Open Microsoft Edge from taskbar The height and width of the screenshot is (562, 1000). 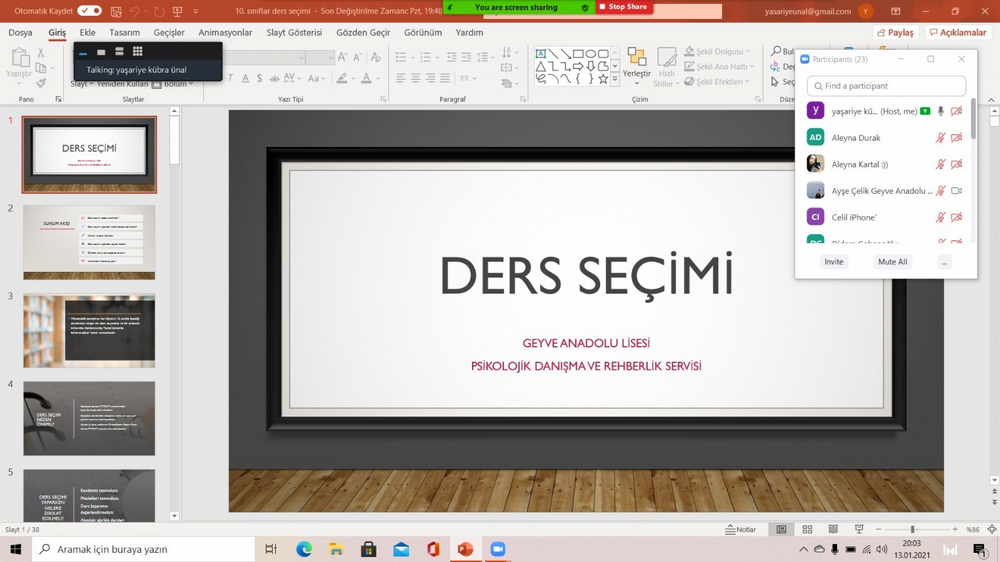[304, 549]
